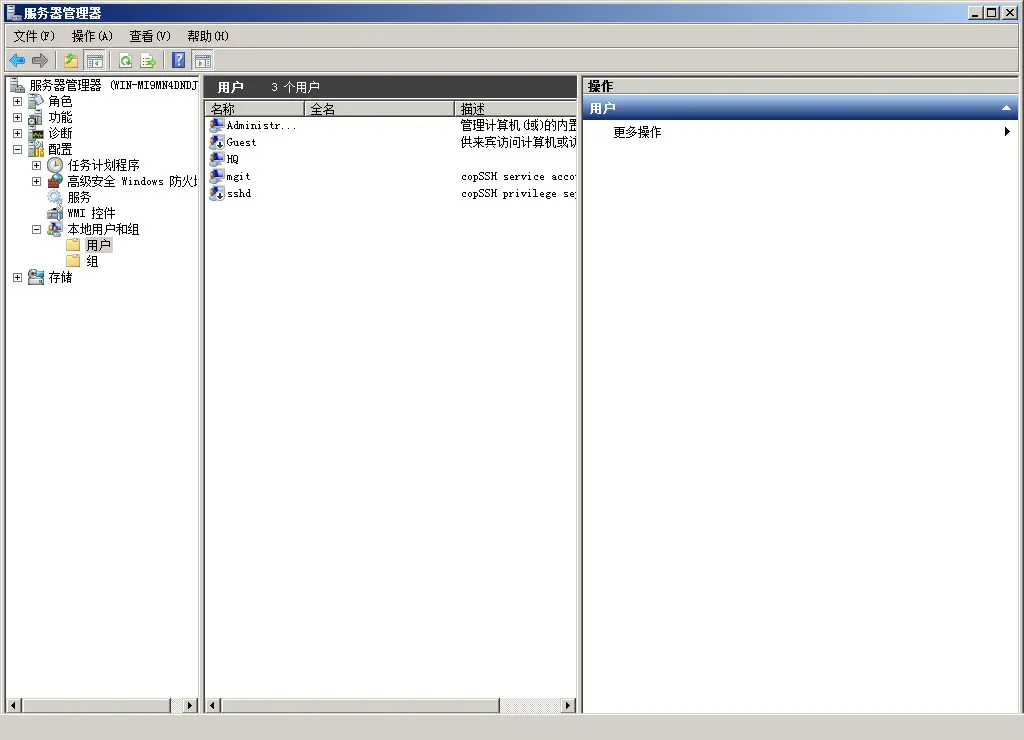Select the Guest user name text

[x=241, y=142]
